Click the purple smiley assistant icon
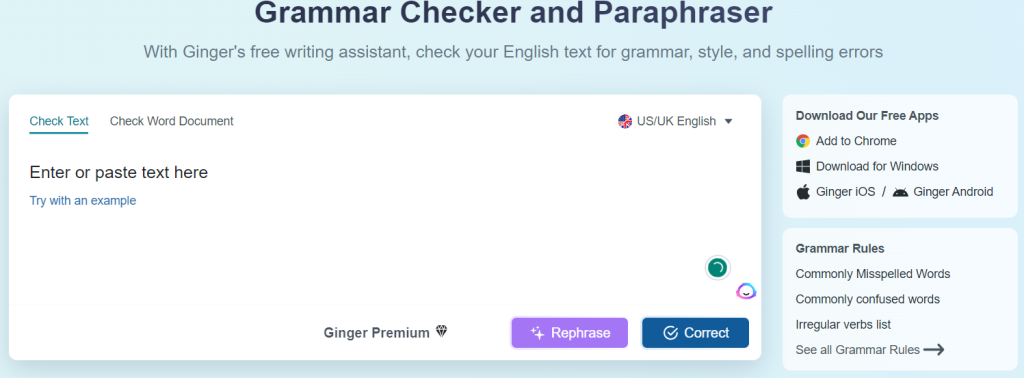This screenshot has height=378, width=1024. tap(746, 291)
